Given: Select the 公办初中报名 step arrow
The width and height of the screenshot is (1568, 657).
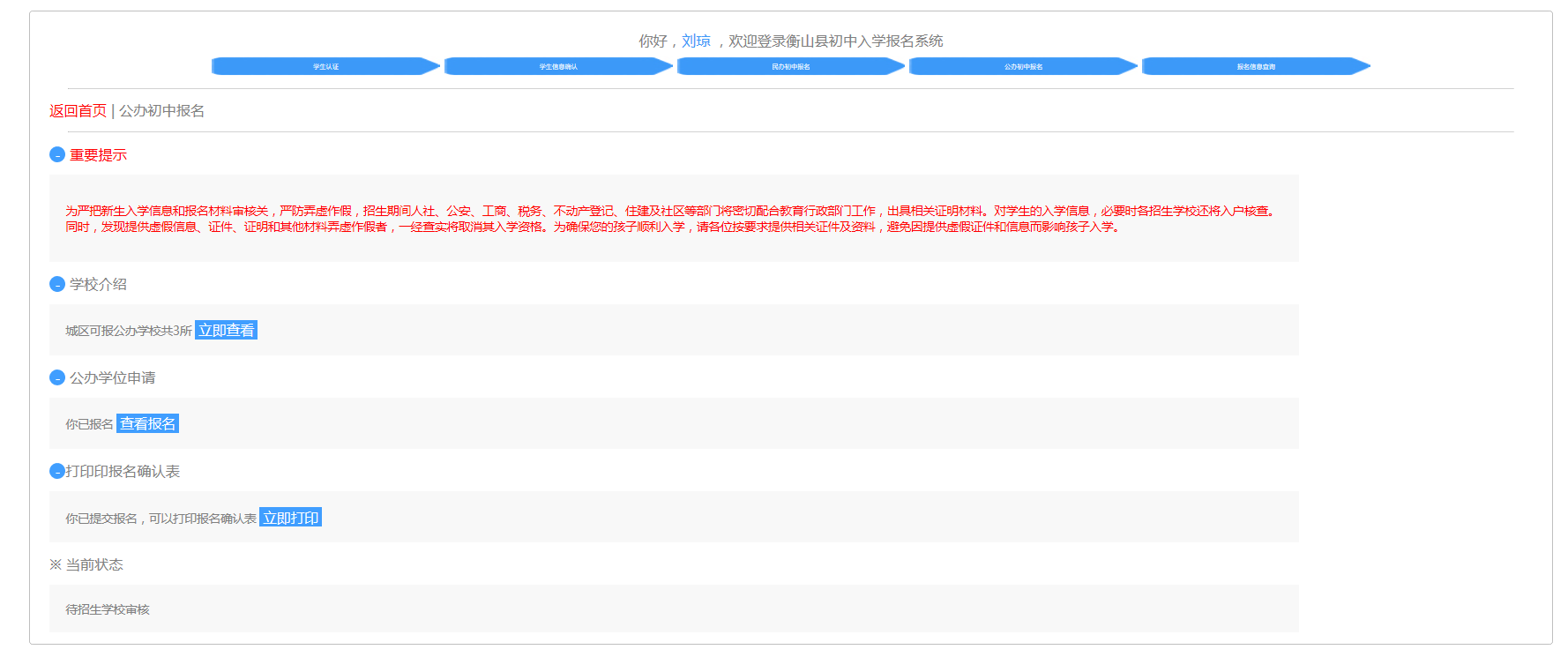Looking at the screenshot, I should [x=1023, y=67].
